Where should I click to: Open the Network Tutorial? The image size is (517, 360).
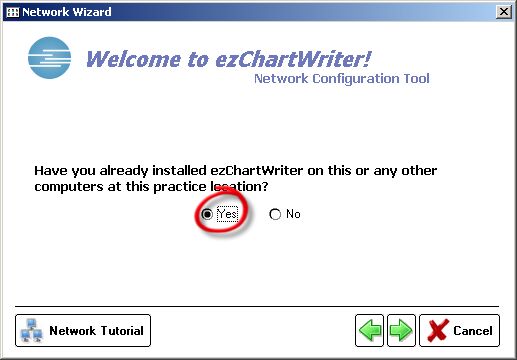(83, 330)
